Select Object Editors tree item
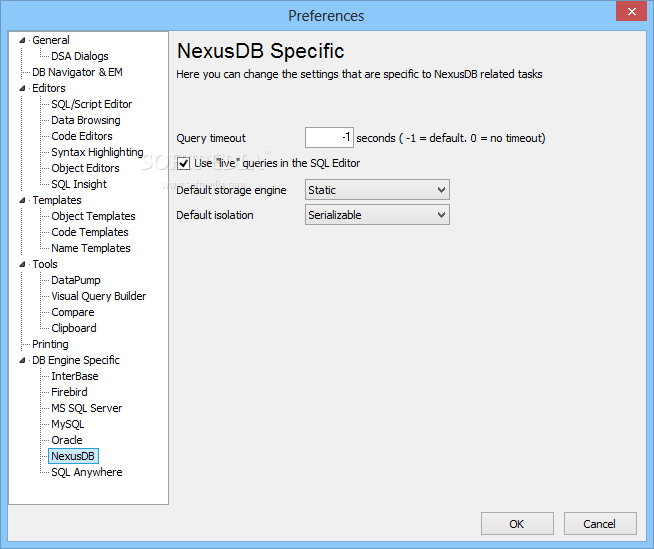 click(86, 168)
